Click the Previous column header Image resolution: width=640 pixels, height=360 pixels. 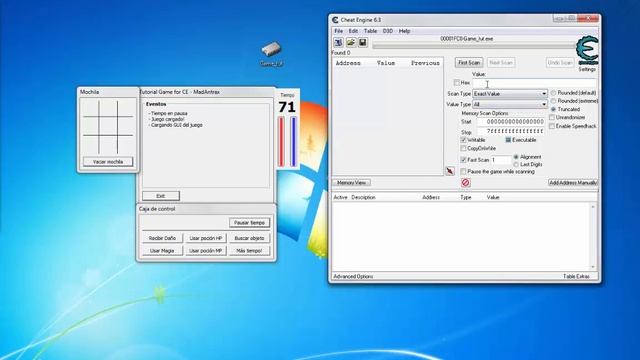(x=425, y=63)
